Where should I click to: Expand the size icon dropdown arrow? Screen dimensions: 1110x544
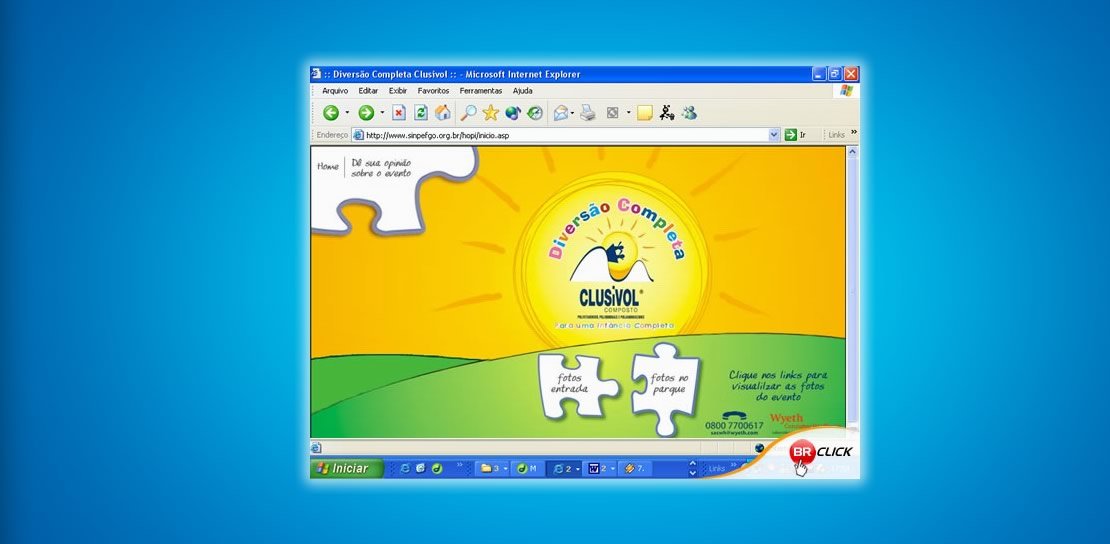628,113
